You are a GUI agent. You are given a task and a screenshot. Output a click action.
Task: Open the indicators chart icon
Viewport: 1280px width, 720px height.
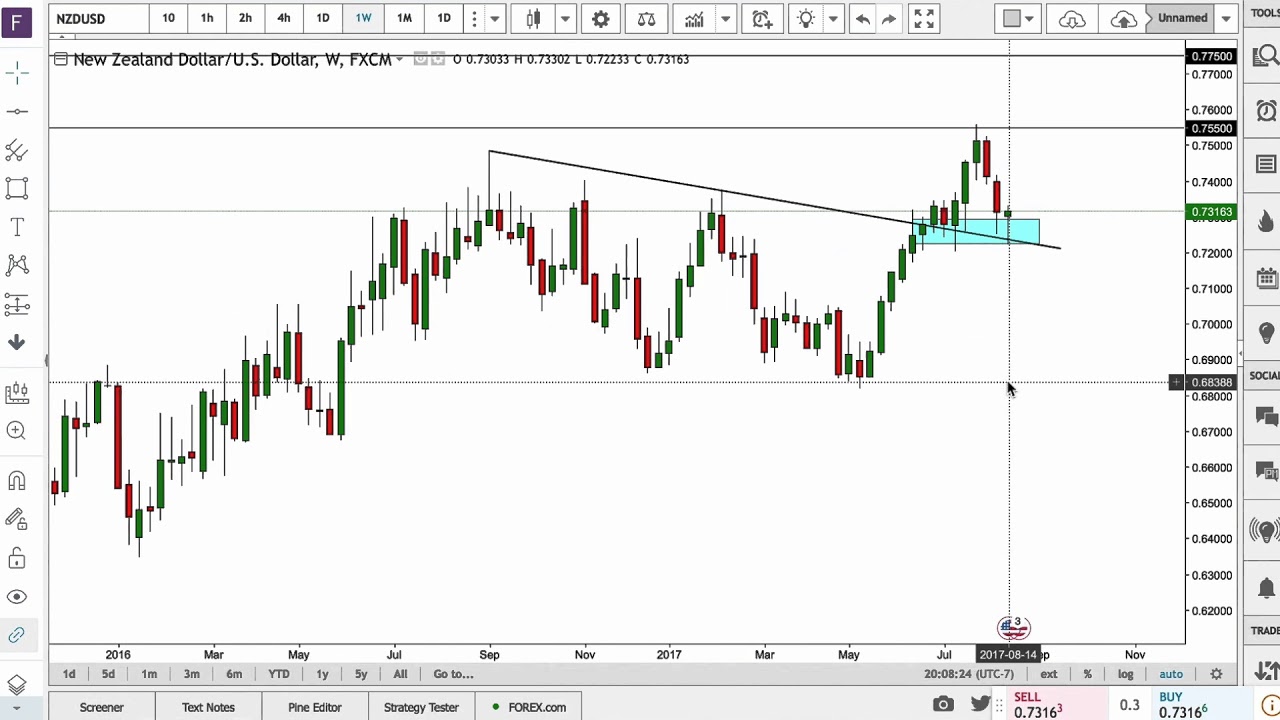click(694, 18)
